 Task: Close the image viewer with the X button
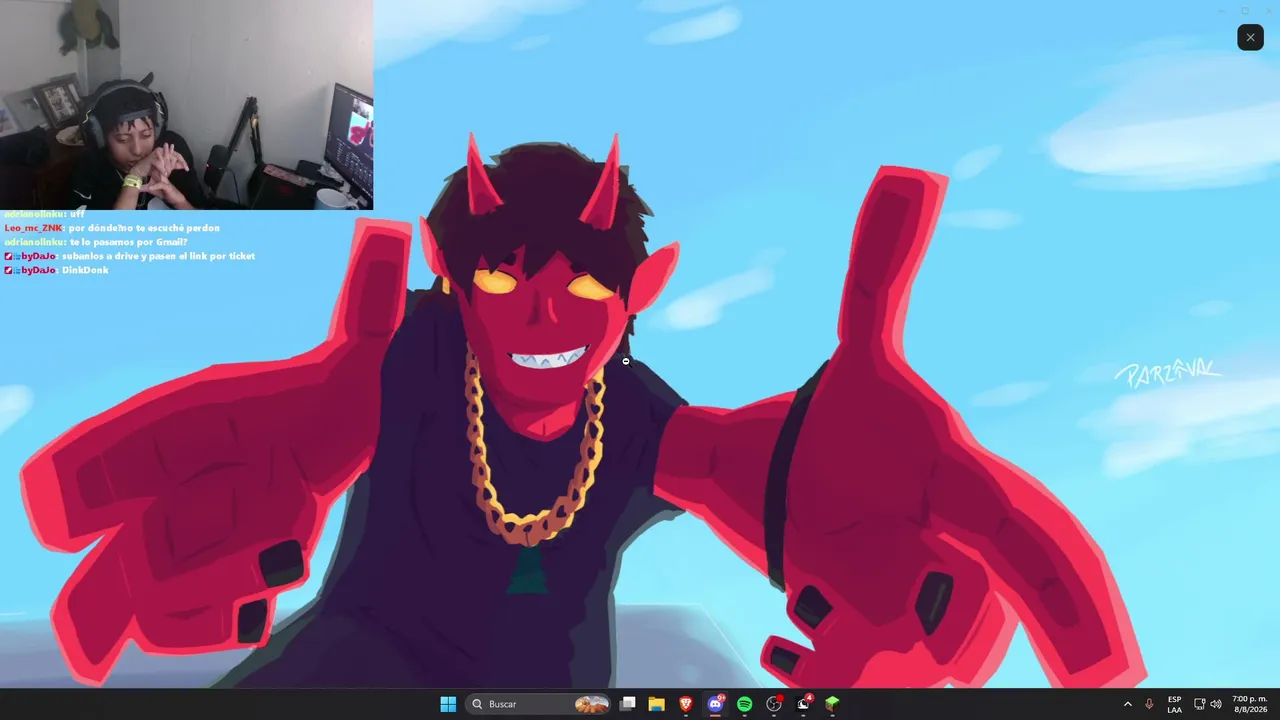pyautogui.click(x=1250, y=37)
